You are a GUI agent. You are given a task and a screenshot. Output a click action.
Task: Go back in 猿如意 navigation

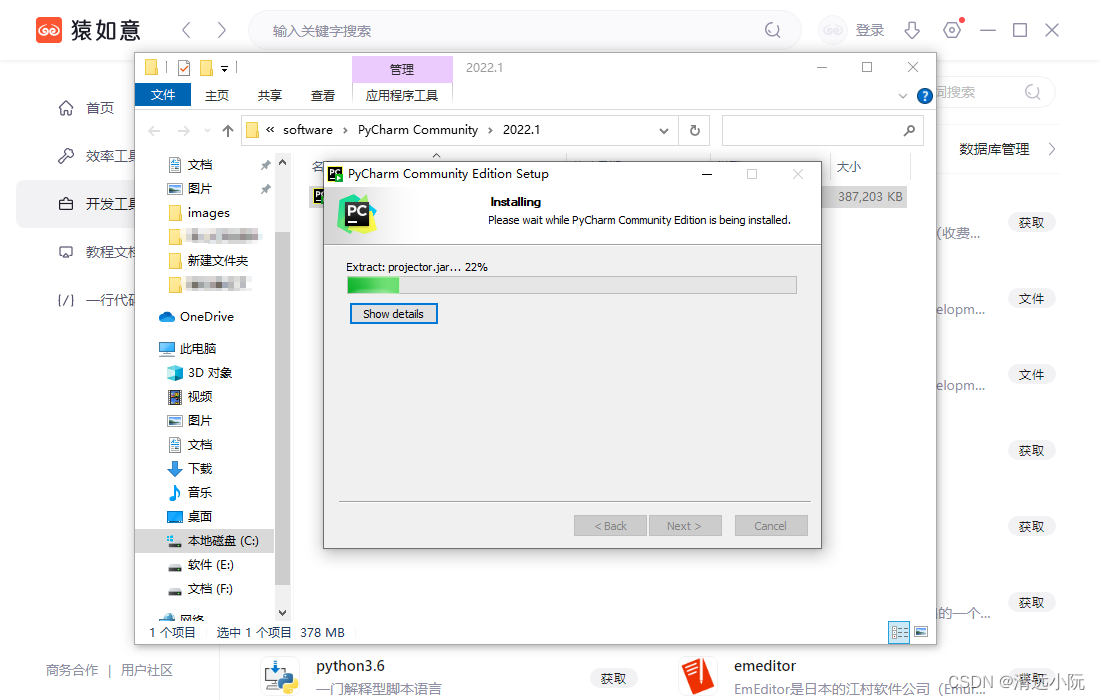186,30
